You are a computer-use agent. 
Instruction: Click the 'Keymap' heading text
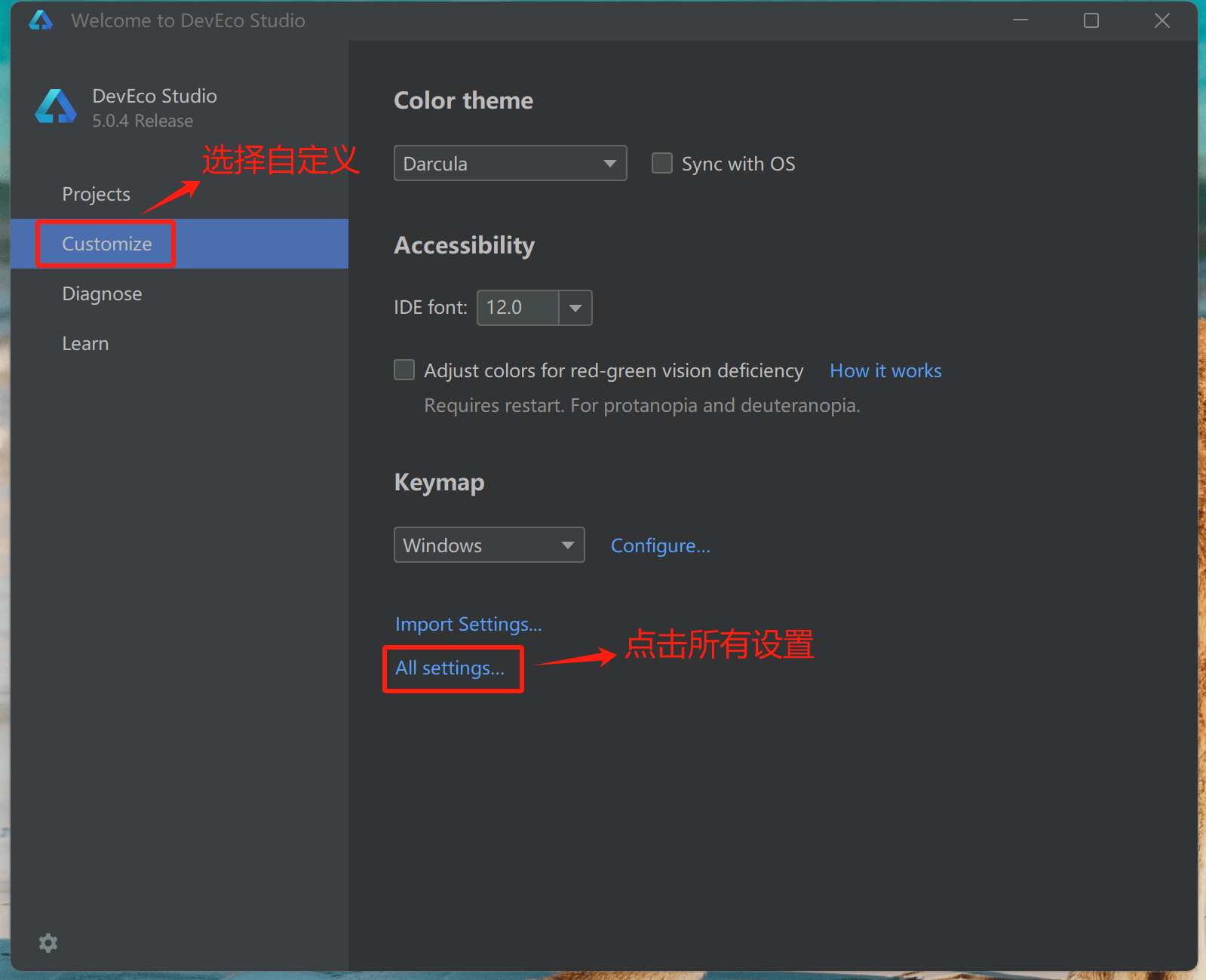point(440,483)
